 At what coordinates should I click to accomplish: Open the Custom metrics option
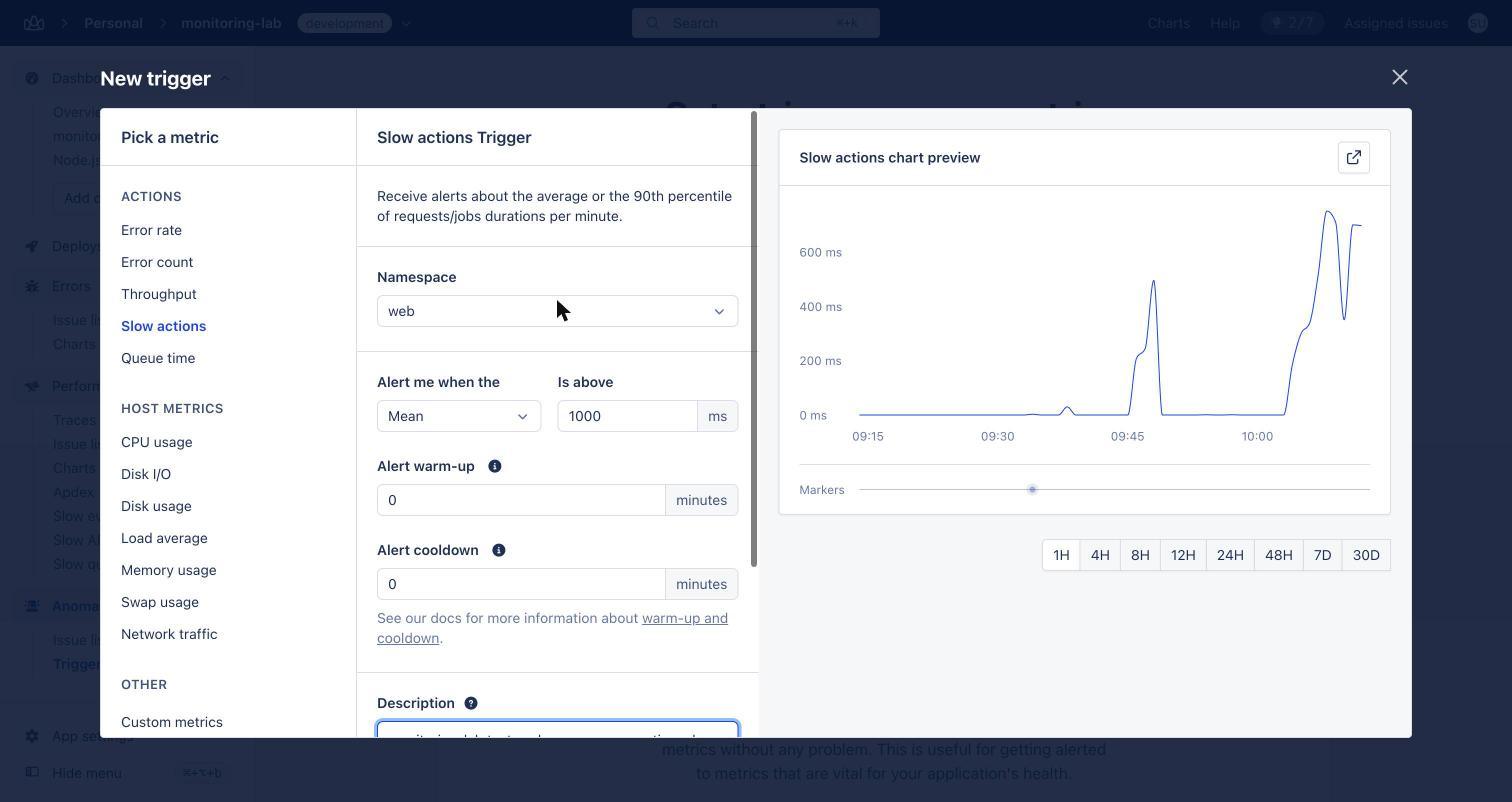pyautogui.click(x=172, y=722)
